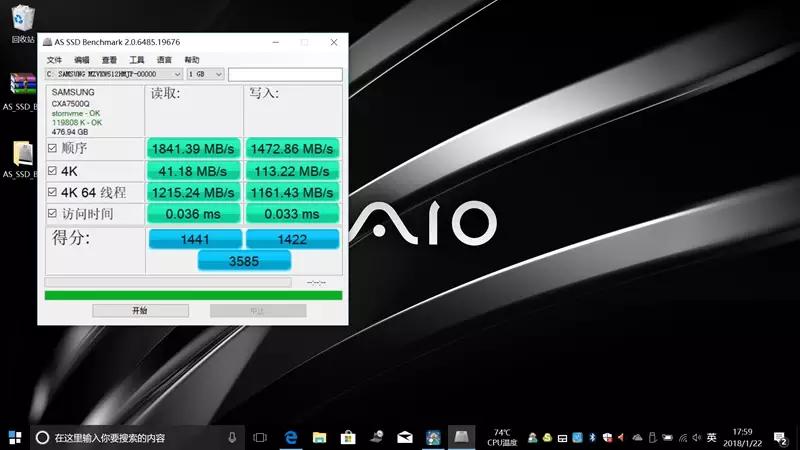
Task: Click the USB safely remove tray icon
Action: coord(653,437)
